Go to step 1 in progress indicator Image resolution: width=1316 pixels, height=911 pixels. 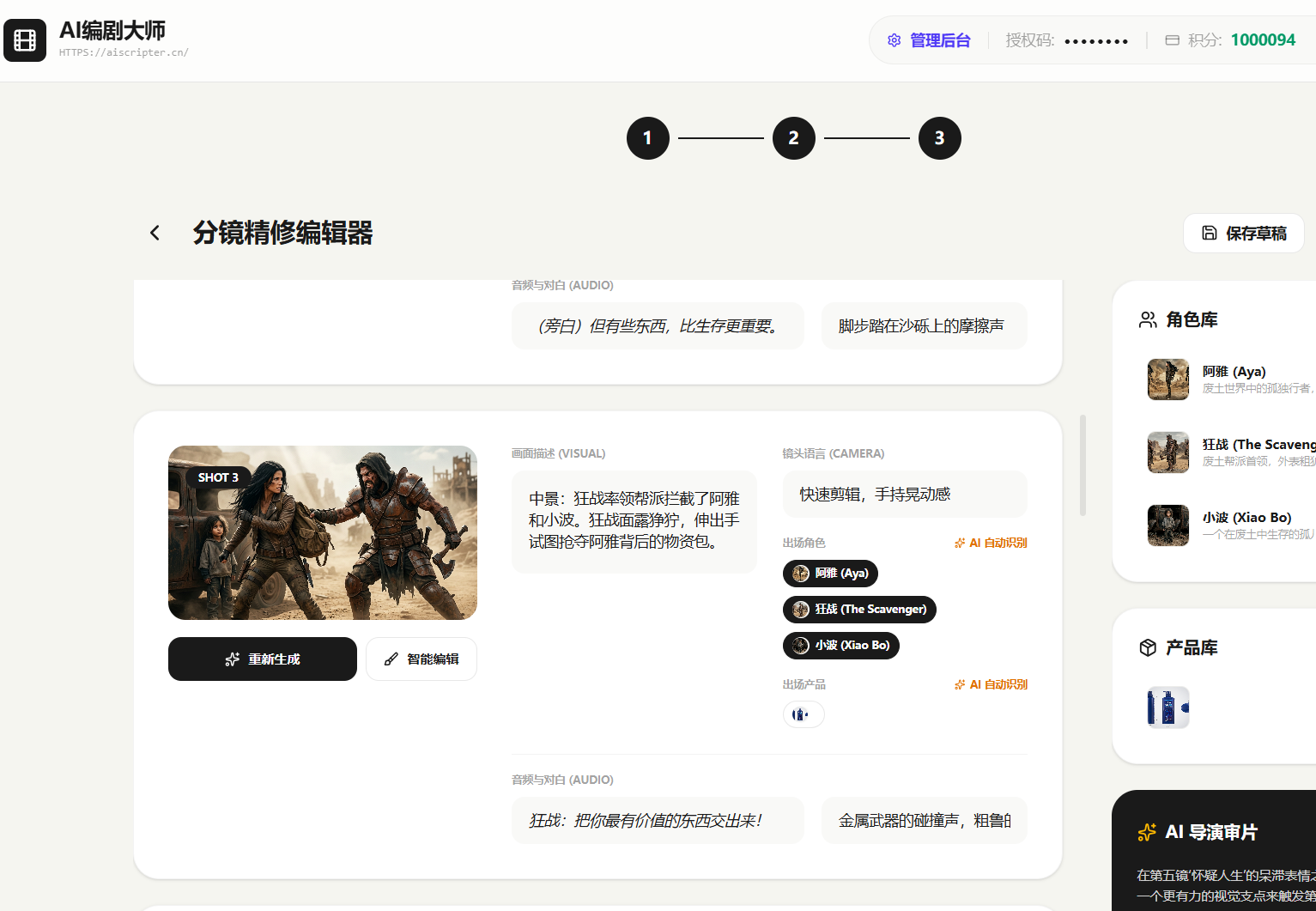pyautogui.click(x=647, y=138)
